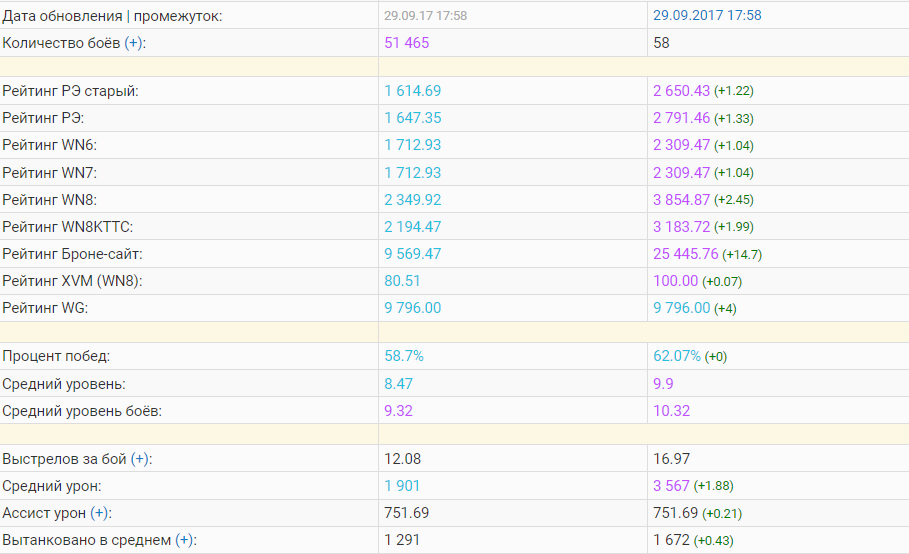Select the period win rate 62.07%
Screen dimensions: 909x554
[x=677, y=356]
